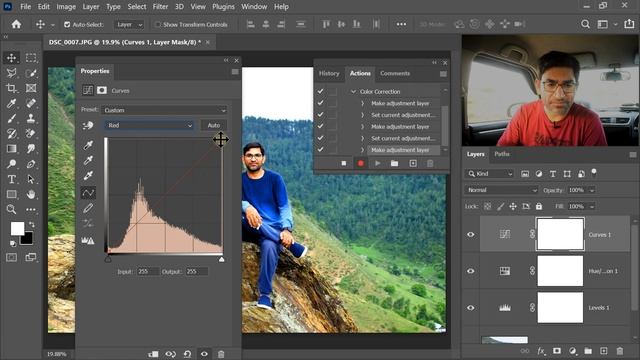The height and width of the screenshot is (360, 640).
Task: Click the fx layer style icon
Action: (x=541, y=351)
